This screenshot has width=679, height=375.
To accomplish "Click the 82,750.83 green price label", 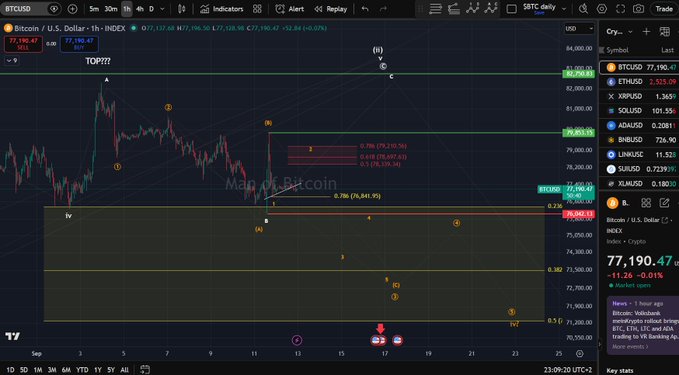I will 579,74.
